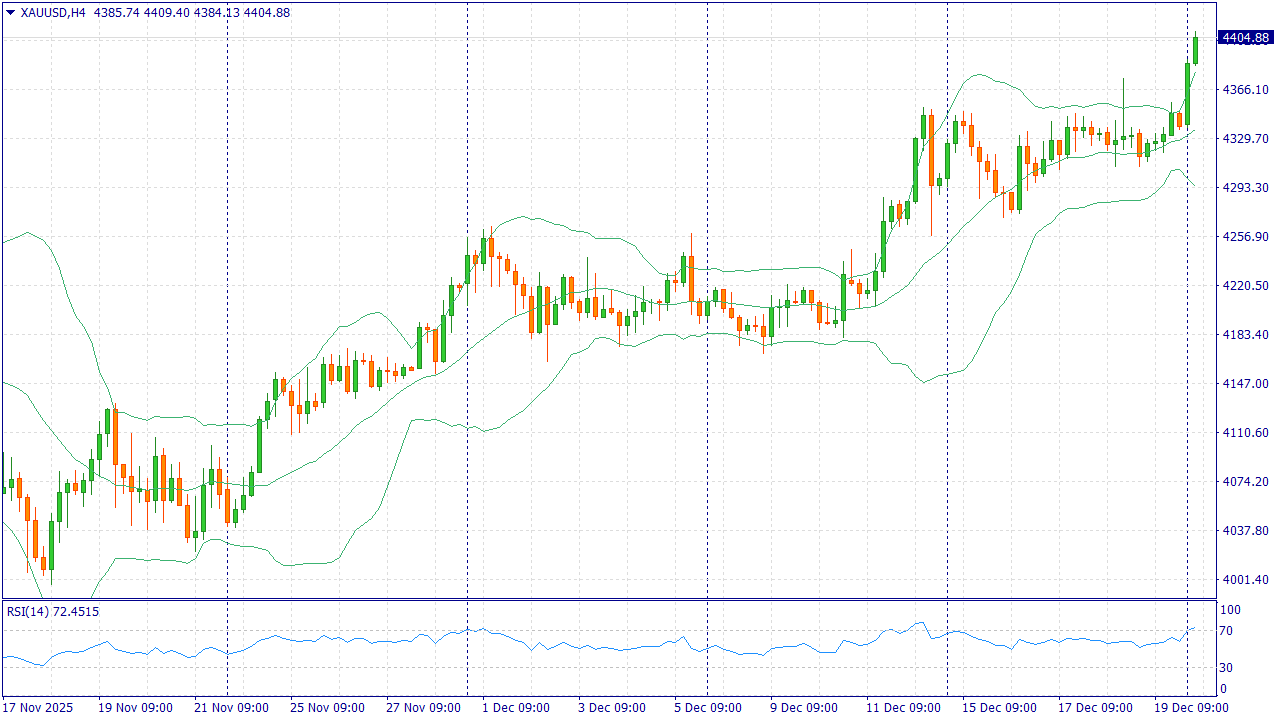
Task: Click the highlighted 4404.88 current price label
Action: (x=1245, y=38)
